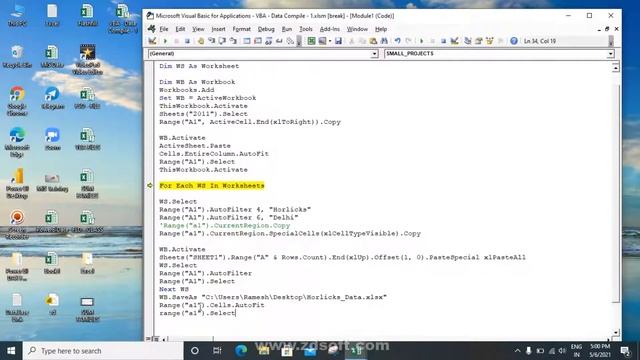Click the Run Sub arrow on Standard toolbar
The width and height of the screenshot is (640, 360).
[x=422, y=41]
